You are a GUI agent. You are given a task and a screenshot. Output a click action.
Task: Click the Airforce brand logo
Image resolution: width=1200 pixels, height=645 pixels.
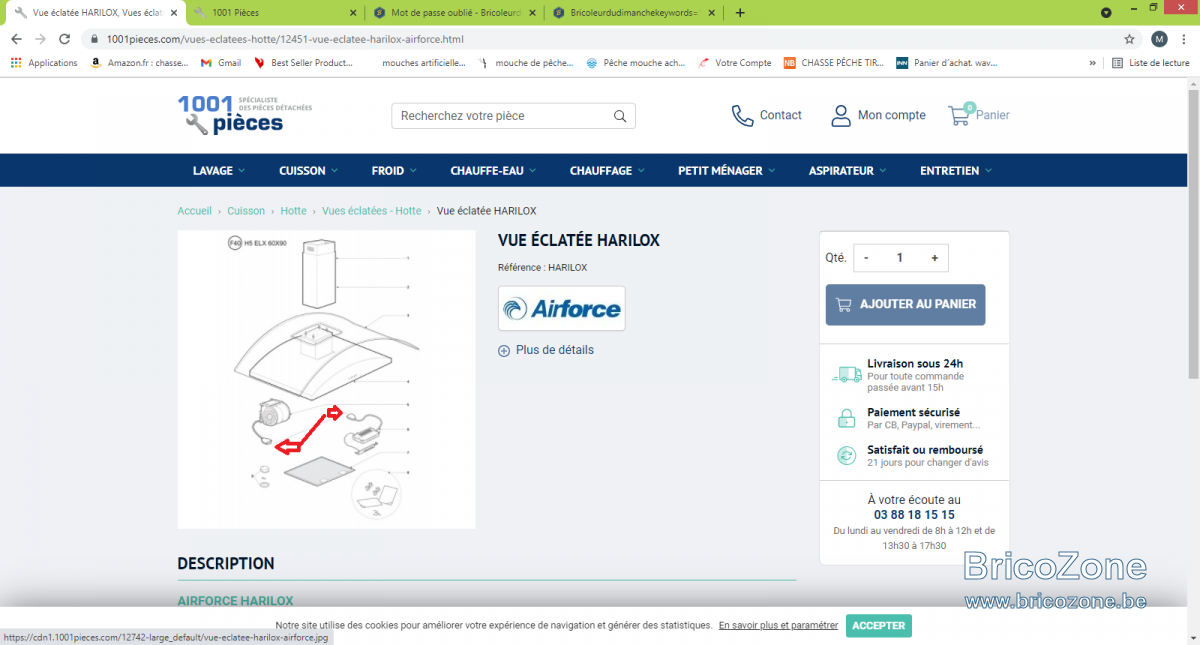[x=561, y=308]
